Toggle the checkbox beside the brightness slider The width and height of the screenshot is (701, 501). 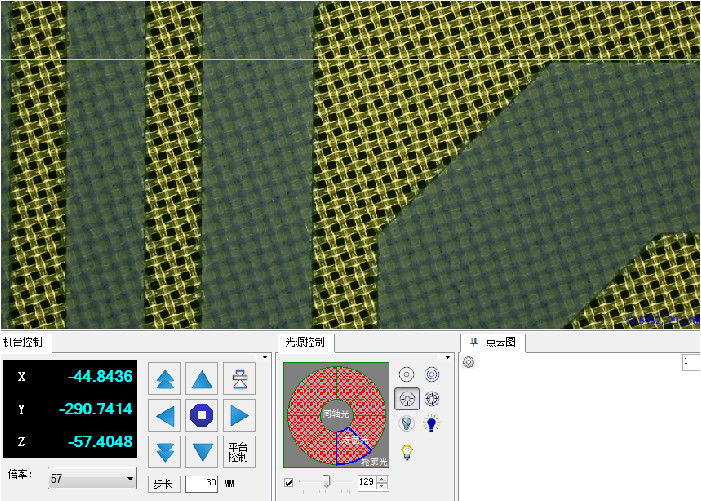pyautogui.click(x=289, y=483)
